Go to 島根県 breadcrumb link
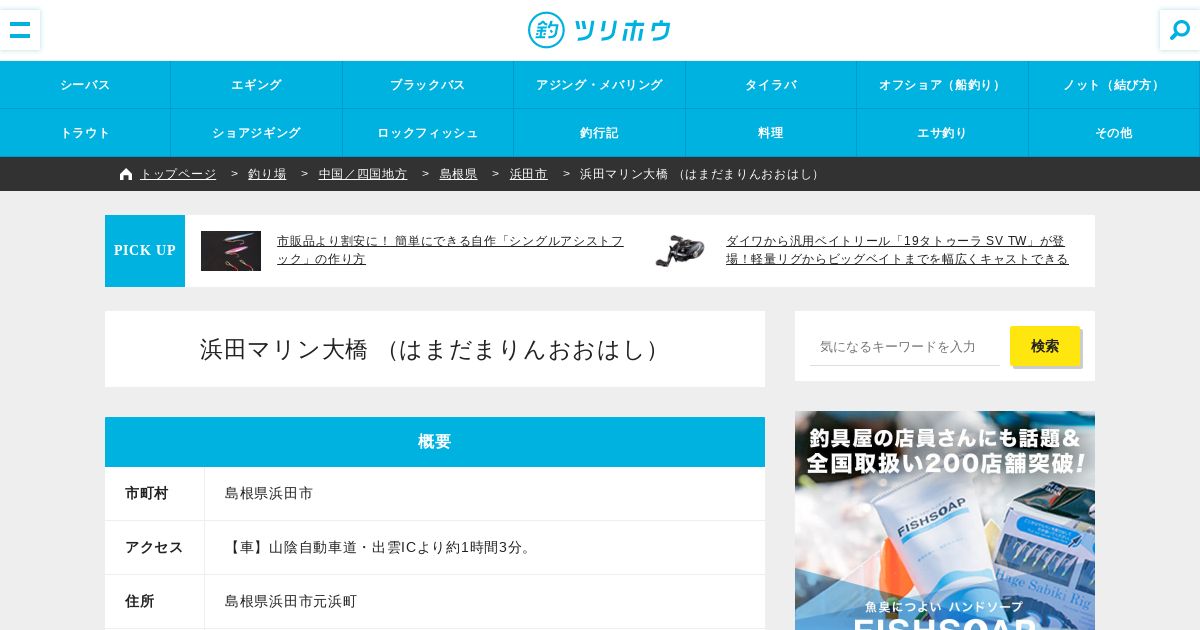Viewport: 1200px width, 630px height. tap(458, 174)
